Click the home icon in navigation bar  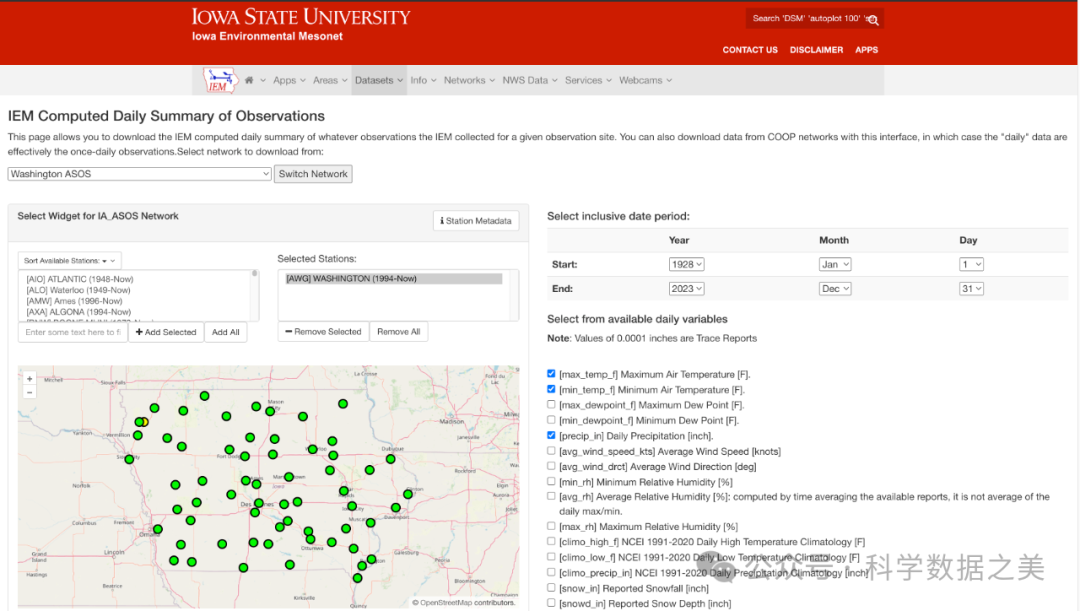pos(249,80)
